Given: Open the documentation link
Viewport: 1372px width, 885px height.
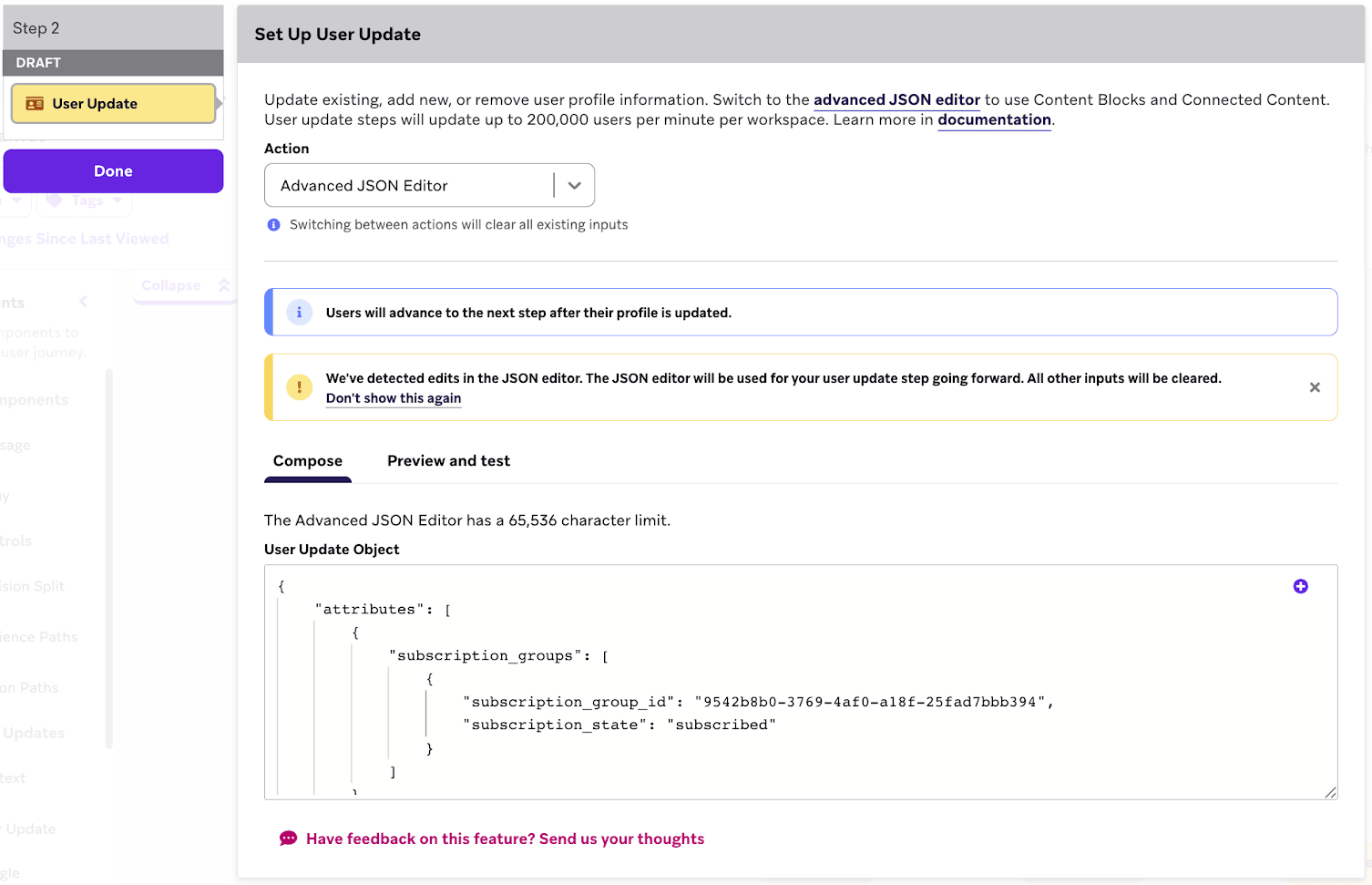Looking at the screenshot, I should click(994, 119).
